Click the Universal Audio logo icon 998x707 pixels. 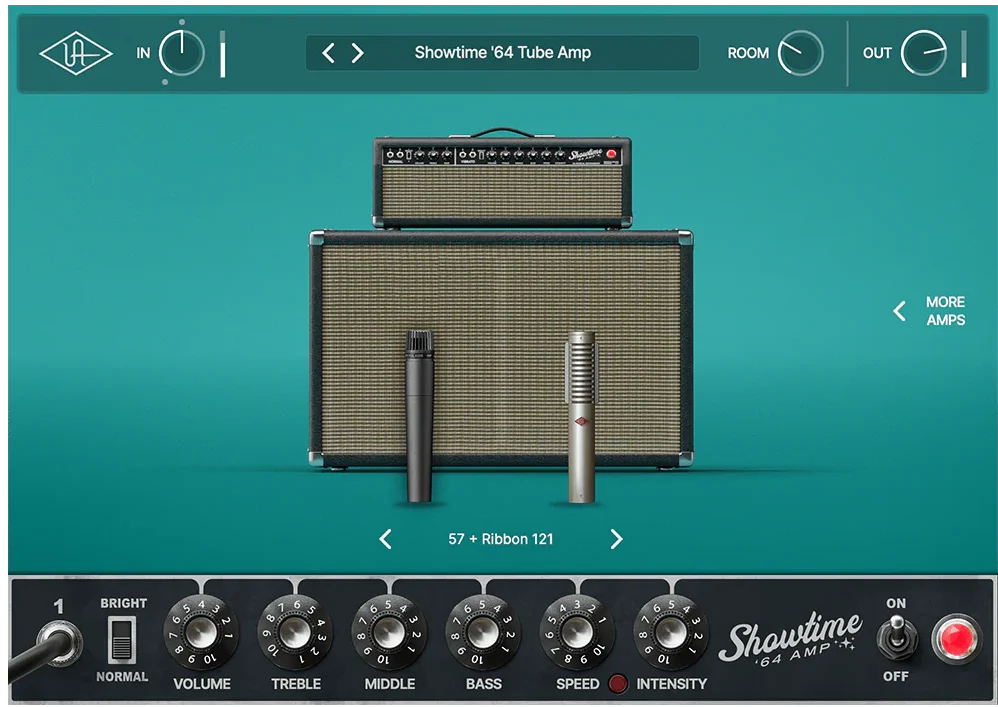[x=76, y=54]
